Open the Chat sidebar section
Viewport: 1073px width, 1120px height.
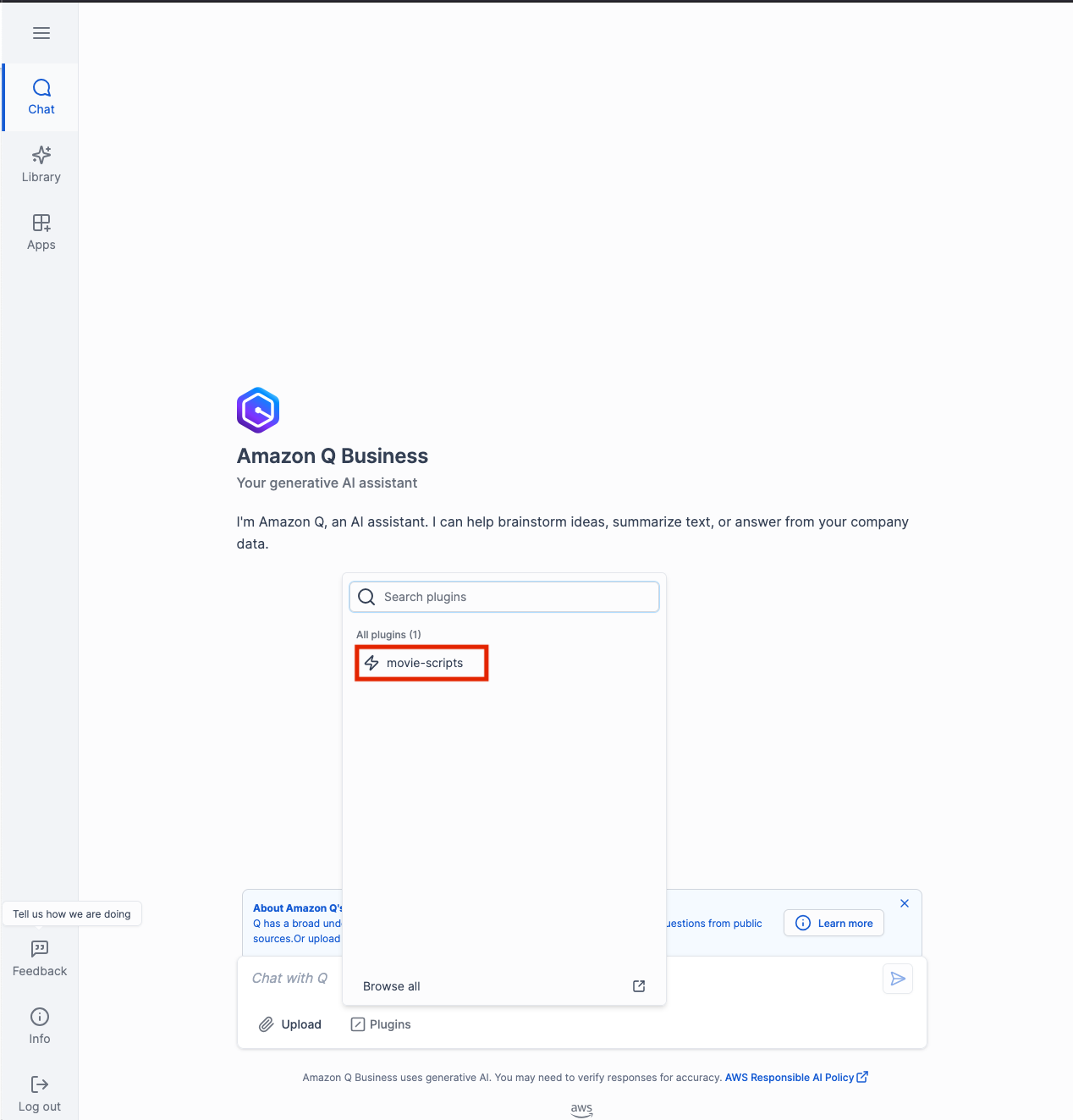(41, 97)
